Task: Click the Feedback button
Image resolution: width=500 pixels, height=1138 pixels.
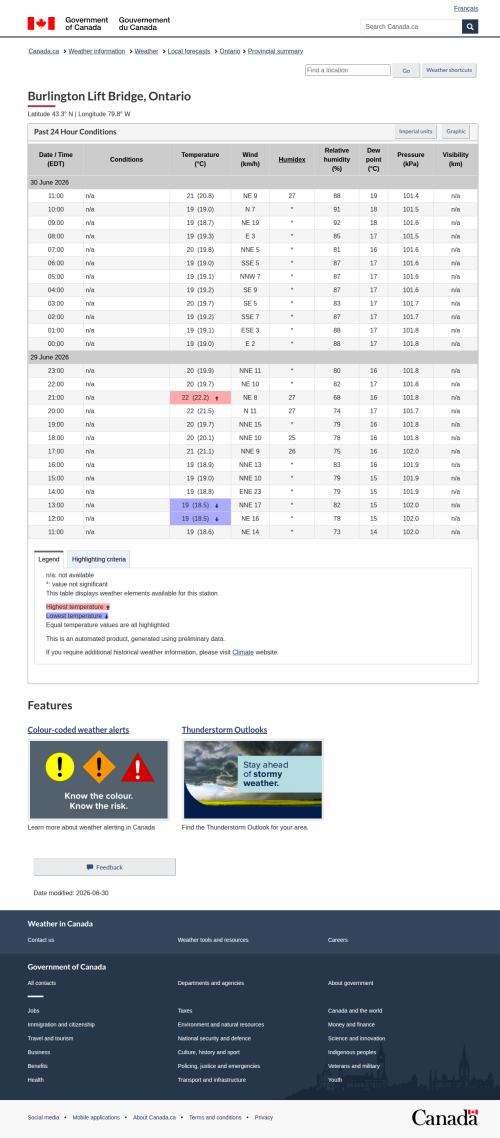Action: coord(104,867)
